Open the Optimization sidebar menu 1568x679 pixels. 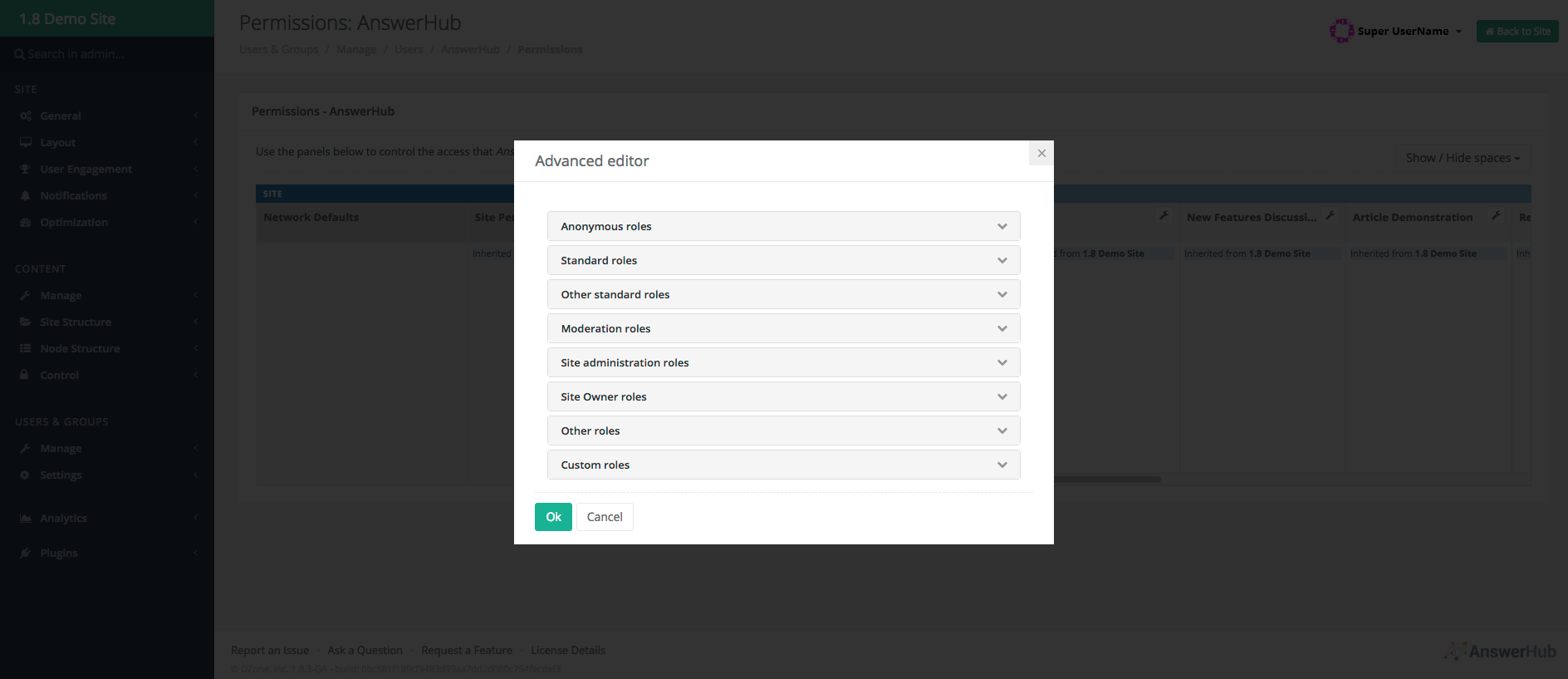pyautogui.click(x=107, y=222)
